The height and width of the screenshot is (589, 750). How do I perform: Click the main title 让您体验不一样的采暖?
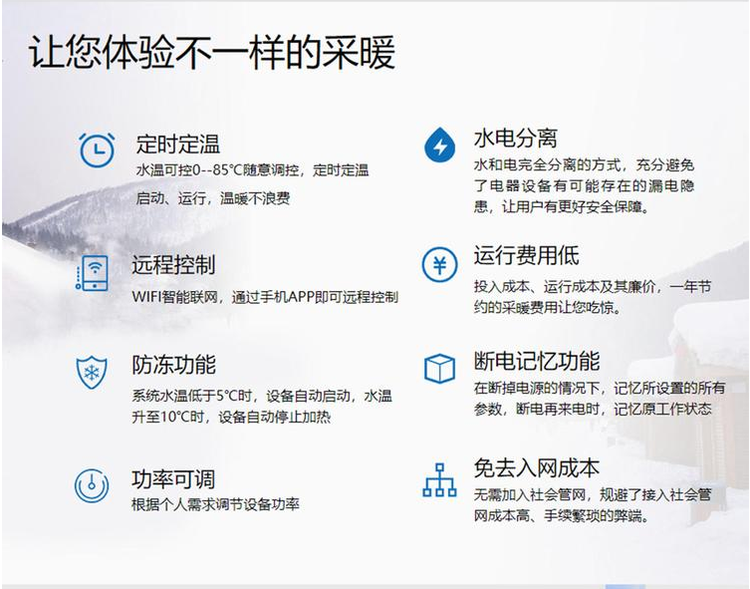[x=212, y=52]
